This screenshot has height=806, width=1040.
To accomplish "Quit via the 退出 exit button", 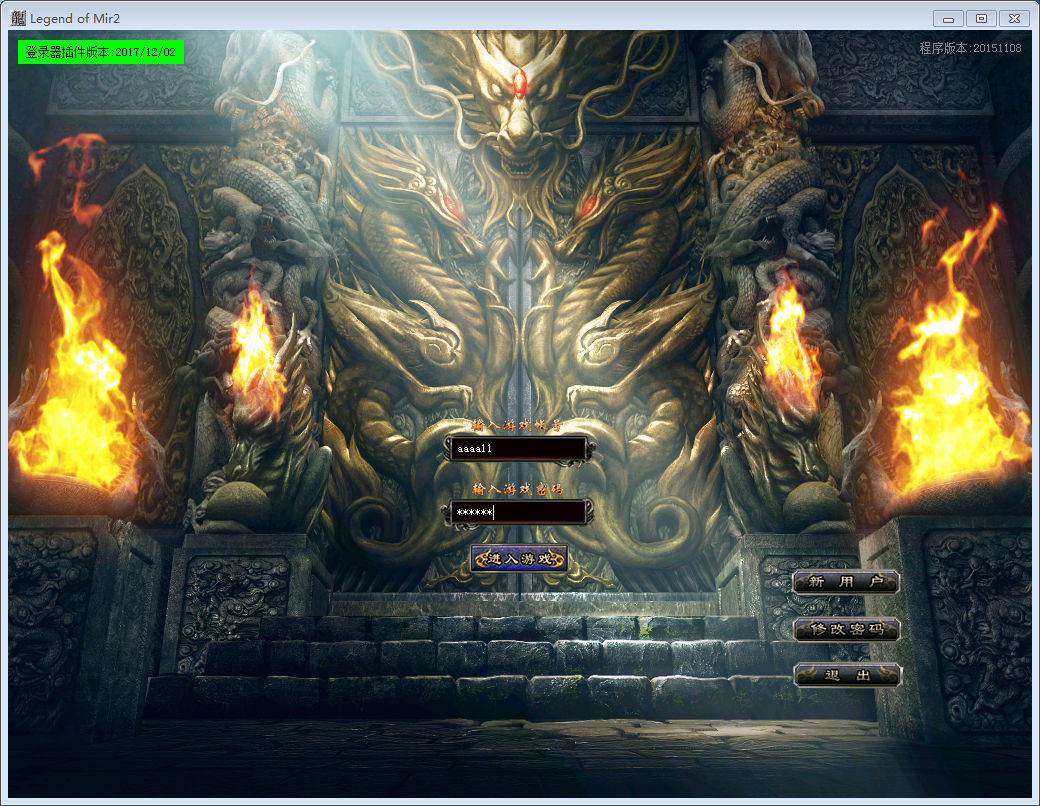I will point(846,675).
